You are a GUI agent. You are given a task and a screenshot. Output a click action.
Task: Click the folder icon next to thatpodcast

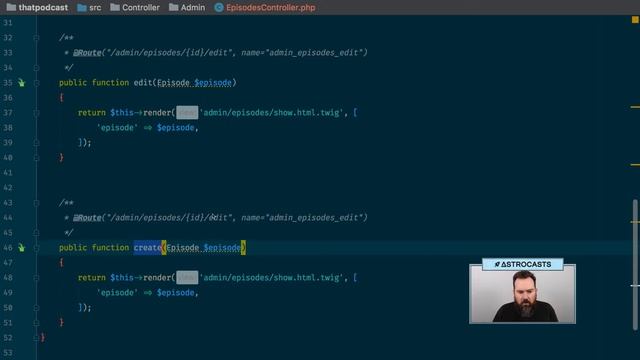pos(11,7)
